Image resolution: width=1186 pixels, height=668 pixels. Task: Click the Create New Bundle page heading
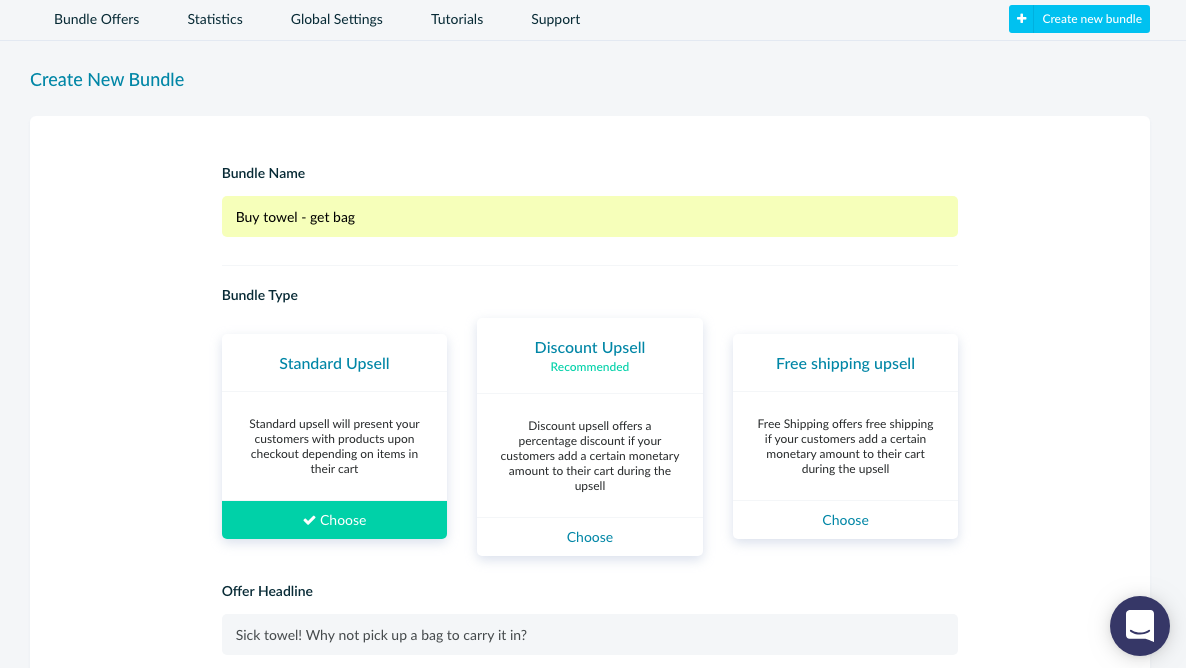pyautogui.click(x=107, y=79)
